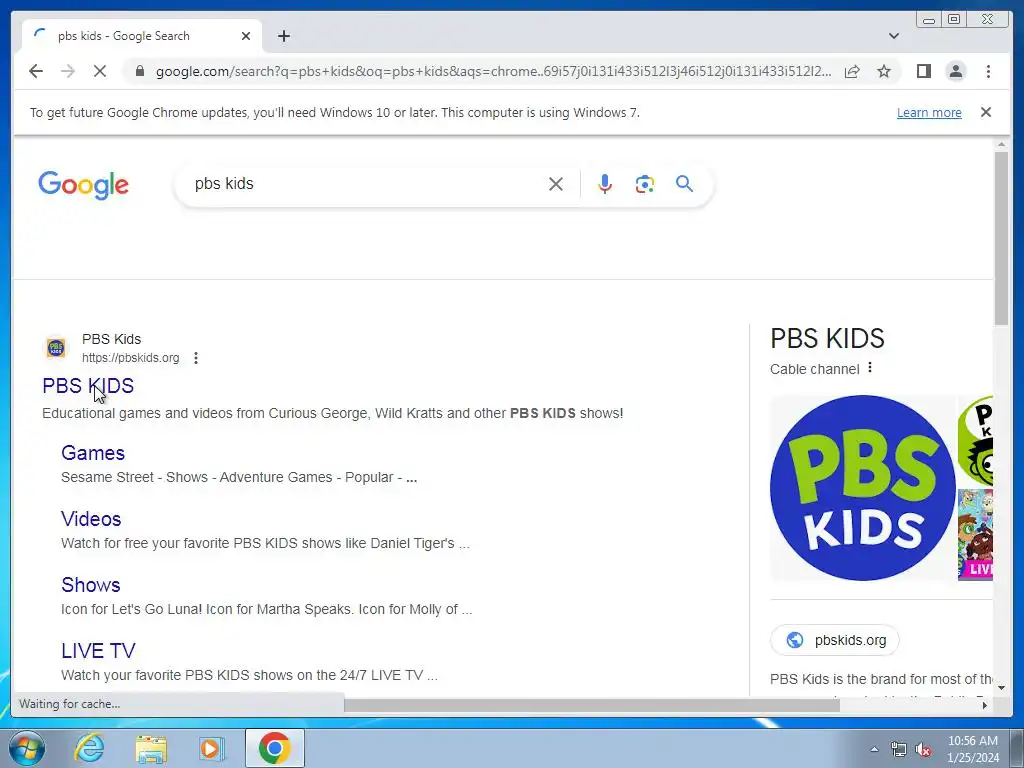Clear the search box with X icon
Viewport: 1024px width, 768px height.
pyautogui.click(x=556, y=184)
